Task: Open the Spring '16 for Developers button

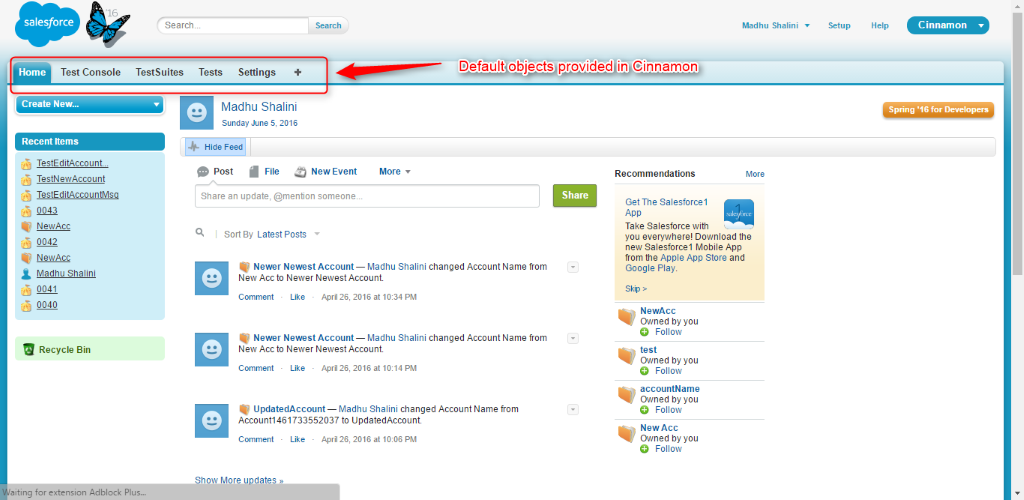Action: (938, 110)
